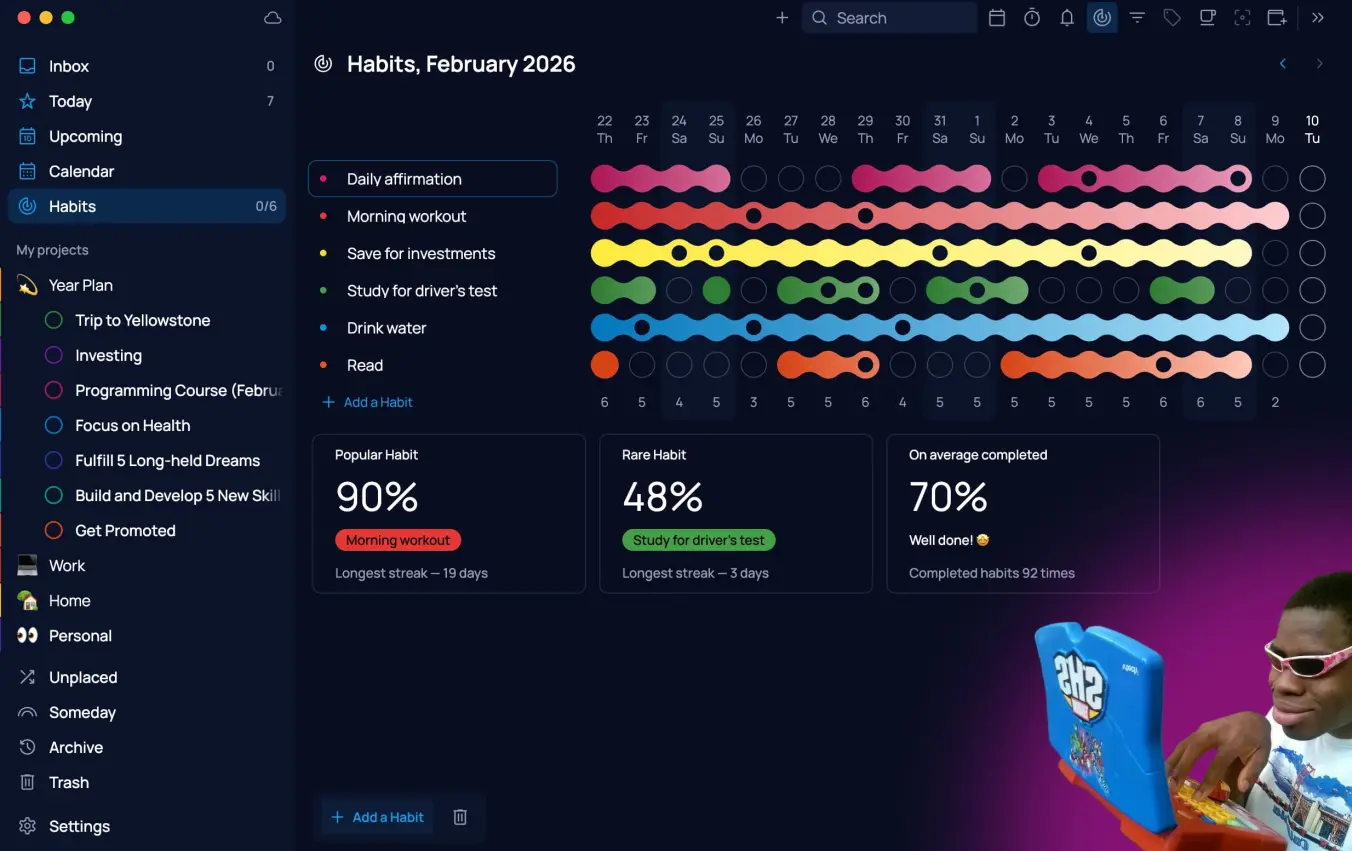Open the filter icon in the toolbar
Screen dimensions: 1352x851
coord(1137,18)
